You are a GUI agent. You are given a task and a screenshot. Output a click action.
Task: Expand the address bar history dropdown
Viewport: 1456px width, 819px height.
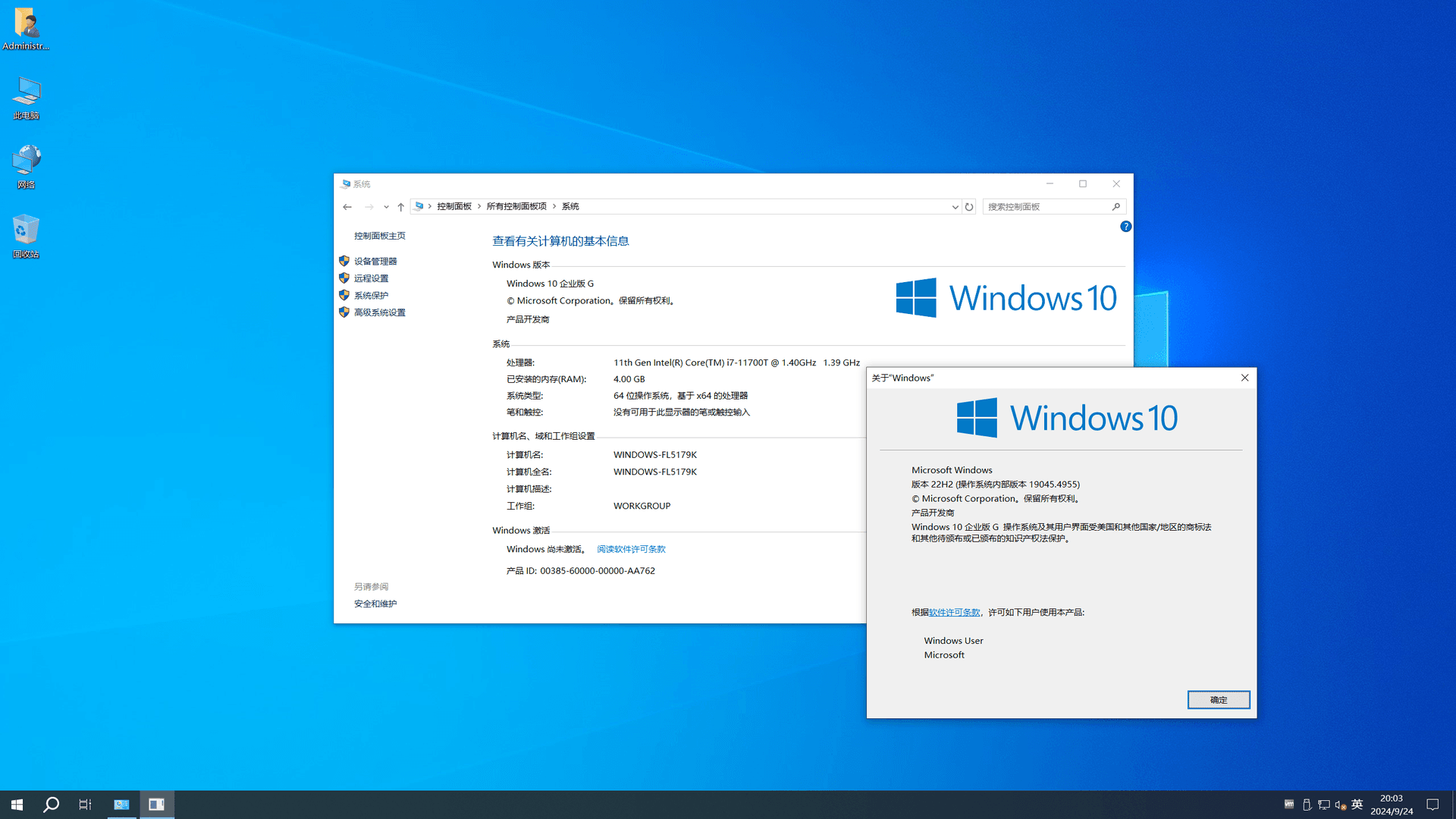(x=955, y=207)
